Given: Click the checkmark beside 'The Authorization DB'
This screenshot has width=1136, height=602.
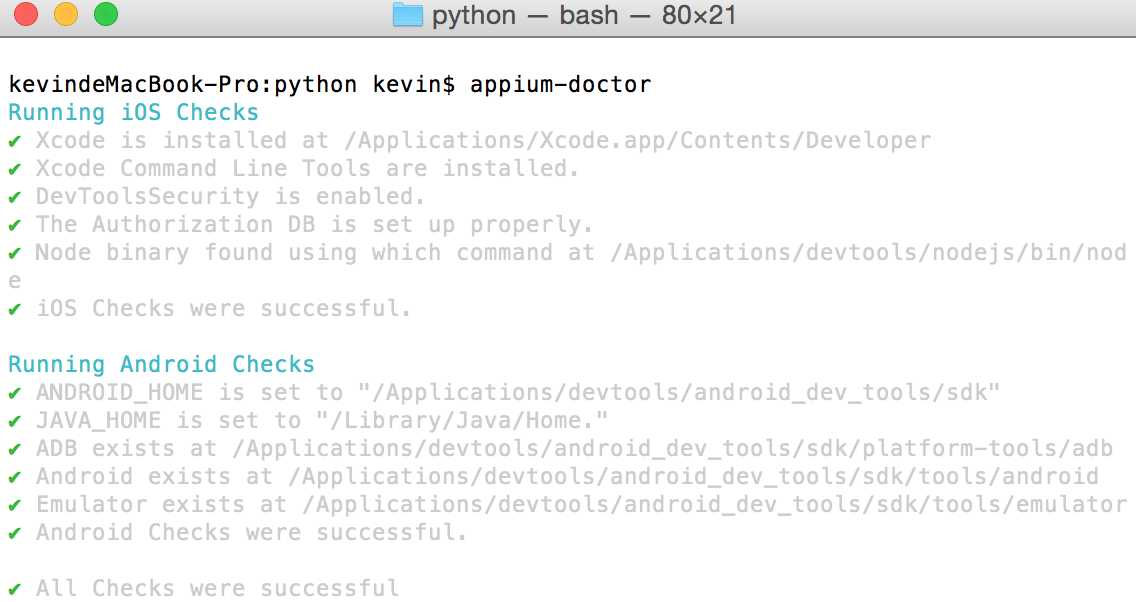Looking at the screenshot, I should (14, 225).
